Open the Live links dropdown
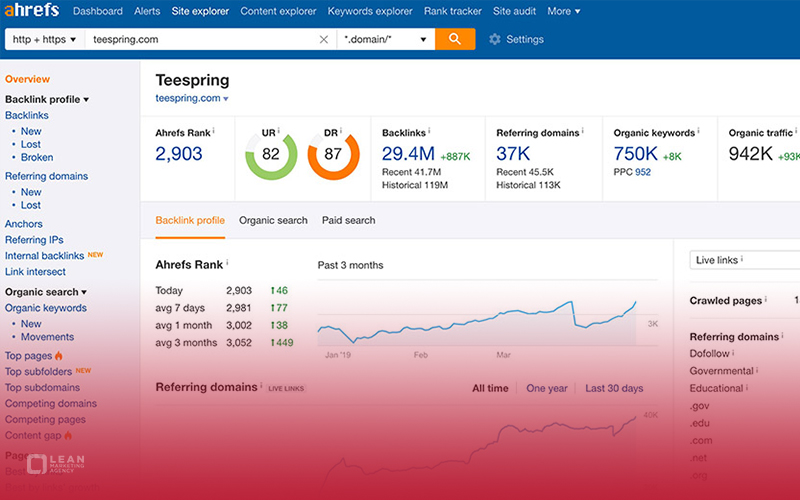 [x=744, y=260]
